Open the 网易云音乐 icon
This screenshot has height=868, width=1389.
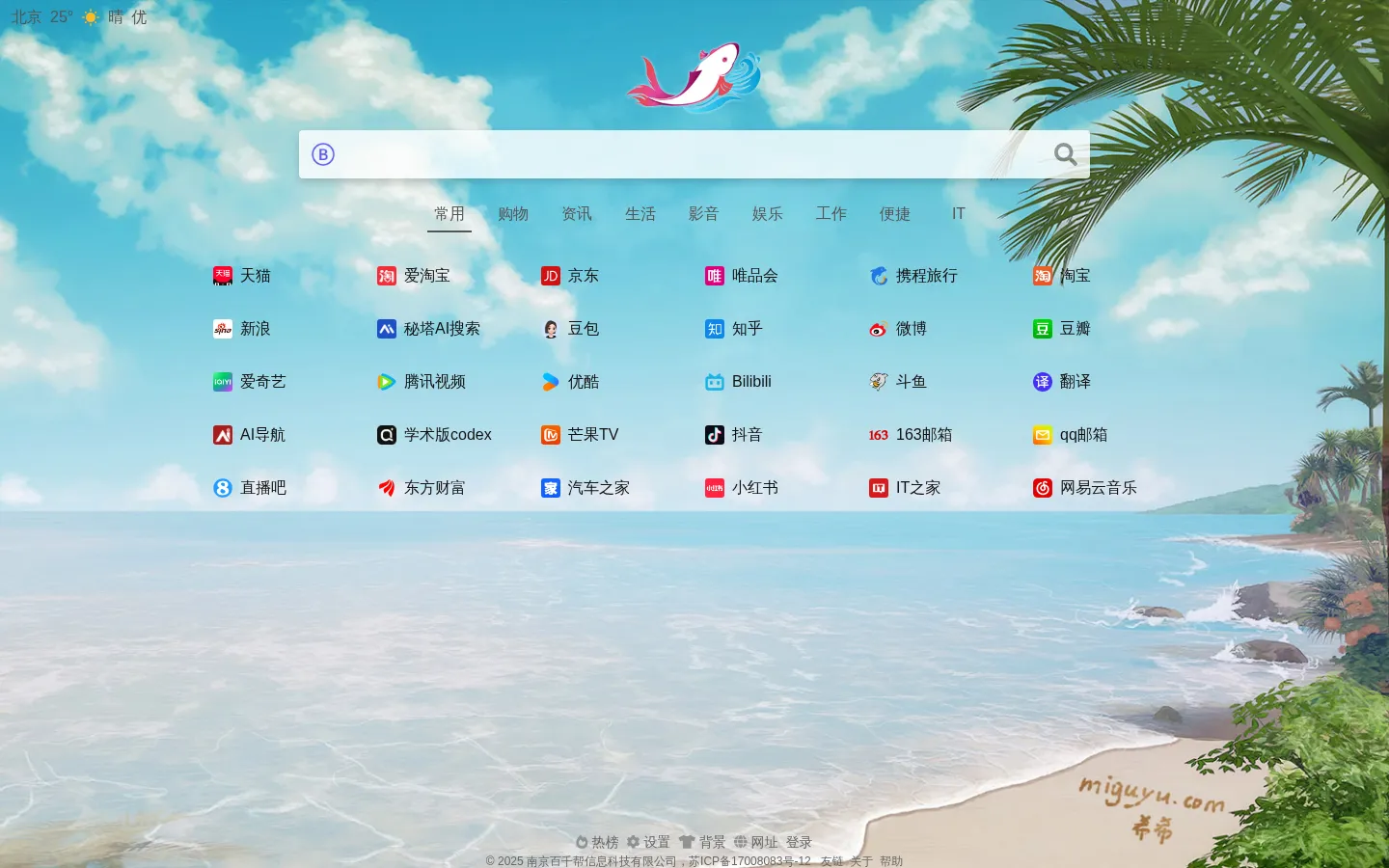(x=1043, y=488)
